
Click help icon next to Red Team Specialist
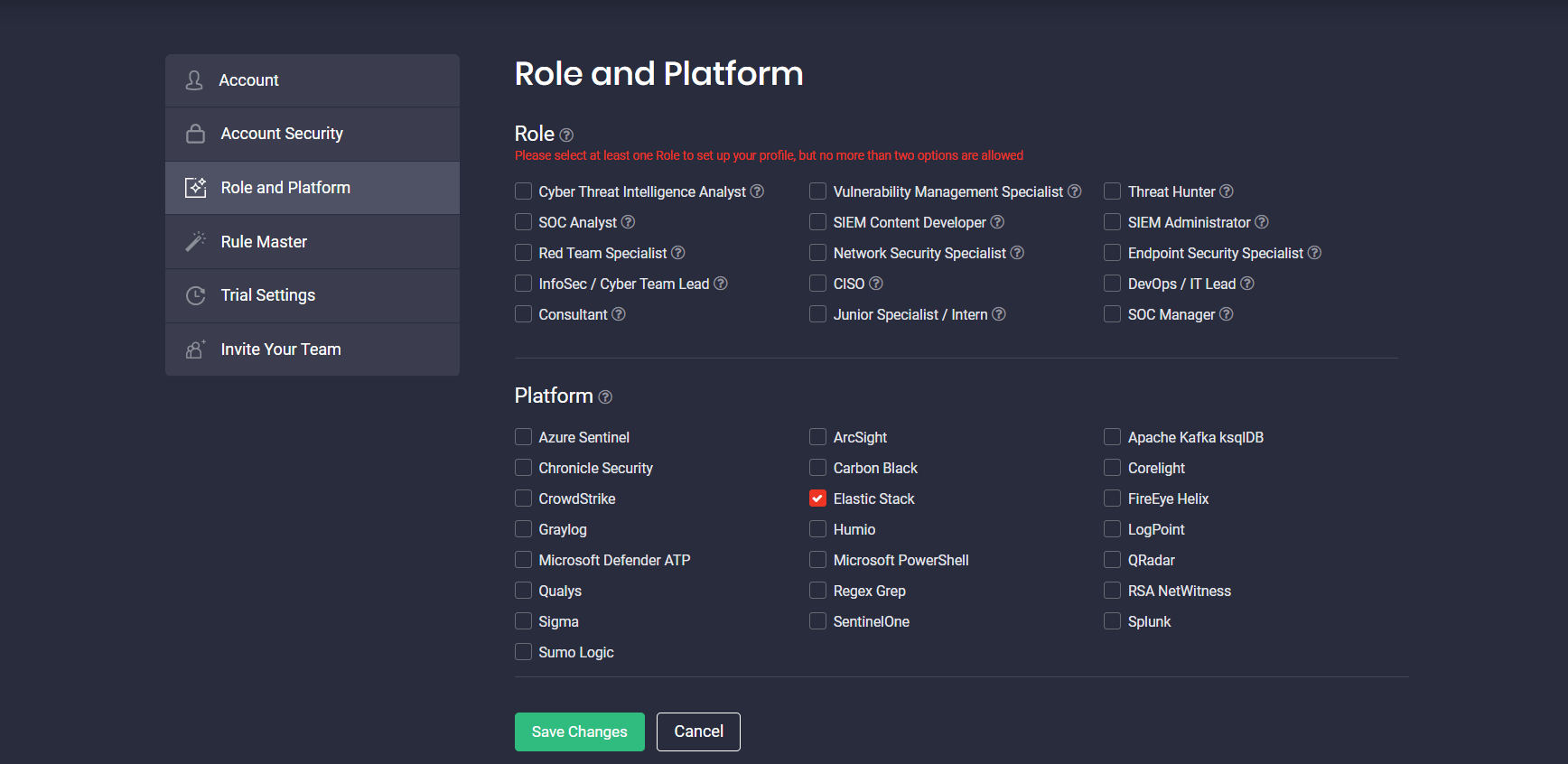678,253
